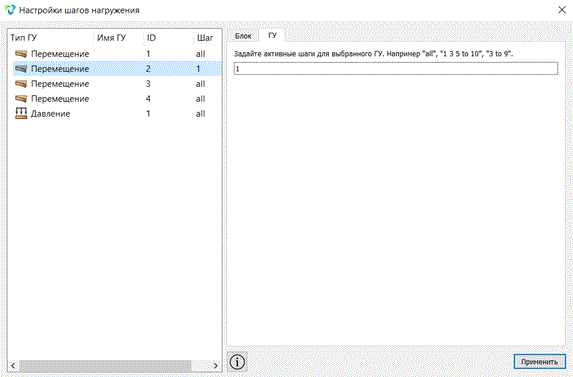Switch to the Блок tab
The height and width of the screenshot is (377, 573).
(243, 36)
